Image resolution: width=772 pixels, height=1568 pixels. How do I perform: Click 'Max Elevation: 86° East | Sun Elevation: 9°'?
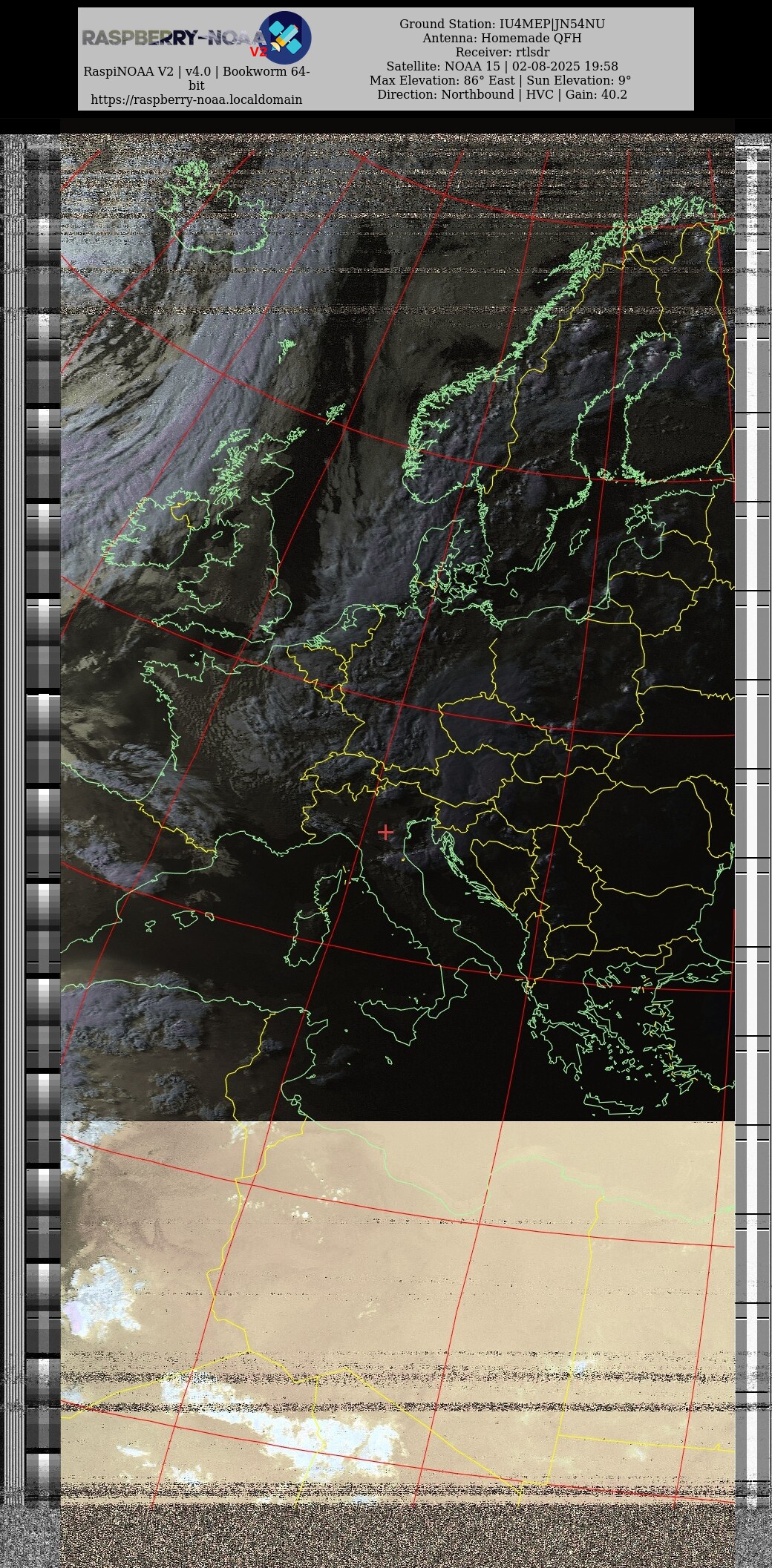[500, 80]
